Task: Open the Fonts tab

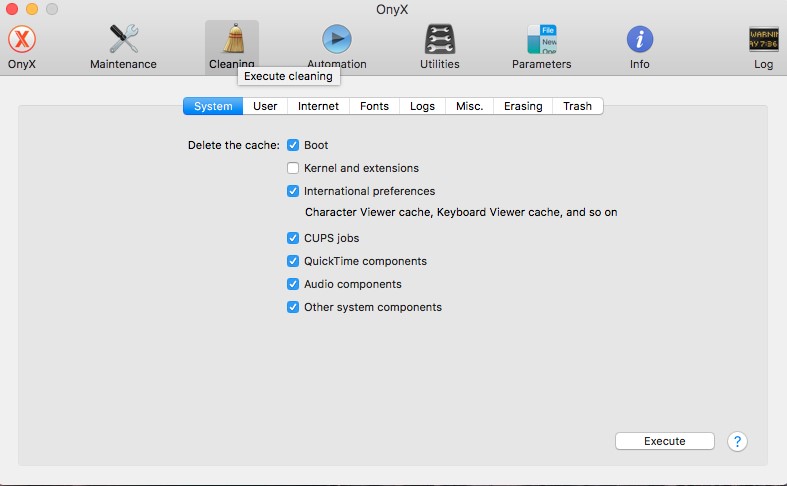Action: tap(374, 106)
